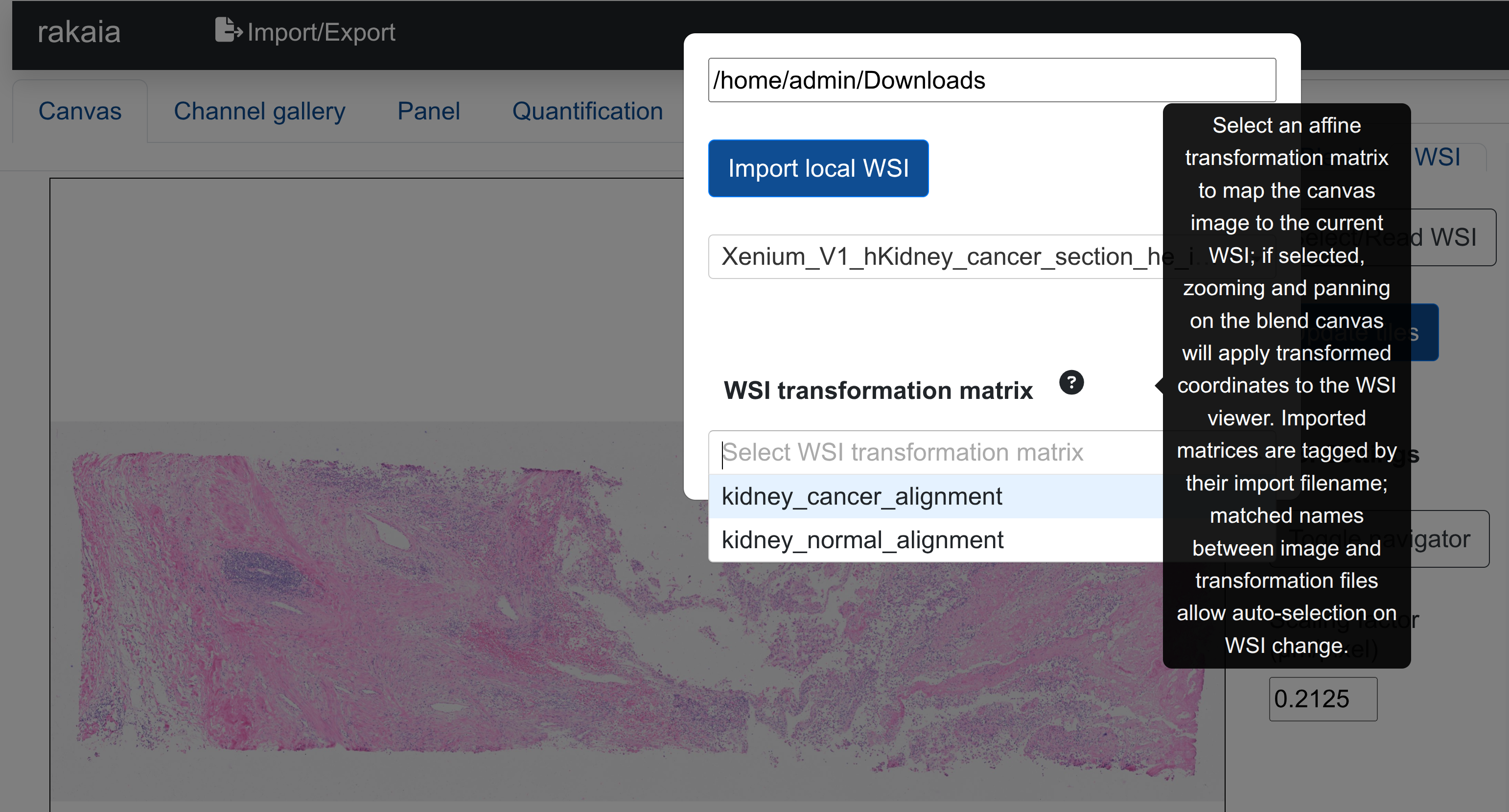Click the Select/Read WSI button

click(x=1453, y=237)
